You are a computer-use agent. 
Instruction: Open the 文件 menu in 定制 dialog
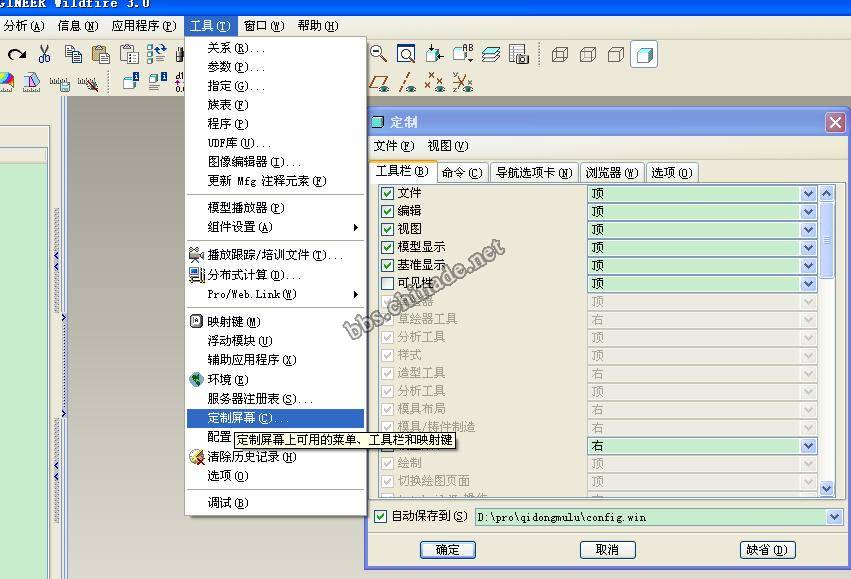click(393, 145)
